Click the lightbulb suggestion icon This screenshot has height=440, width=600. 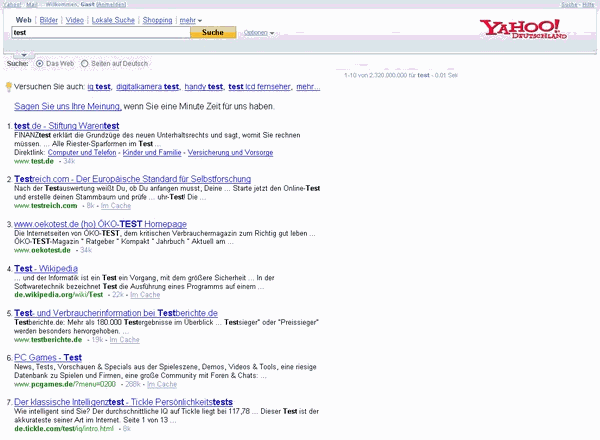point(9,87)
